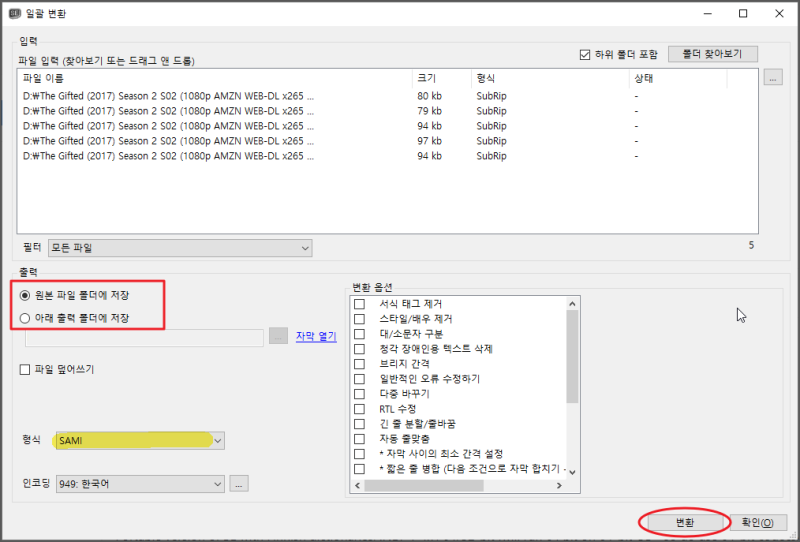Open the 인코딩 949: 한국어 dropdown
This screenshot has height=542, width=800.
click(140, 484)
